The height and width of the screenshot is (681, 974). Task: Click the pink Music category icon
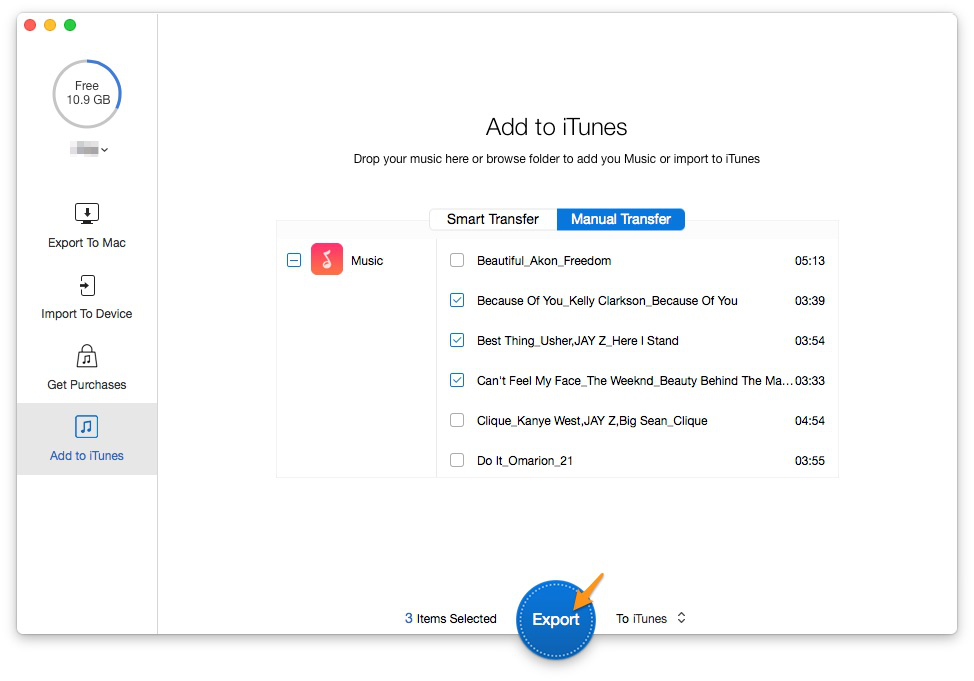(327, 259)
